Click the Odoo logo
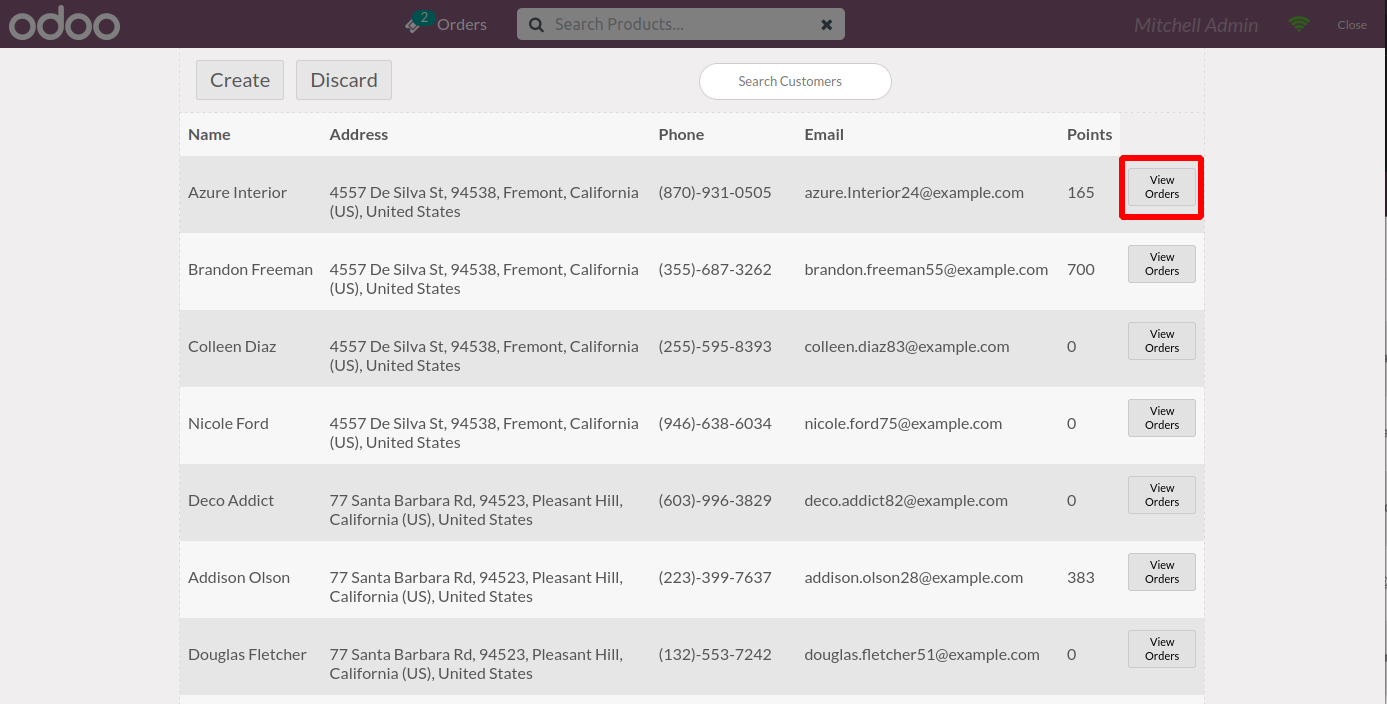 click(64, 24)
